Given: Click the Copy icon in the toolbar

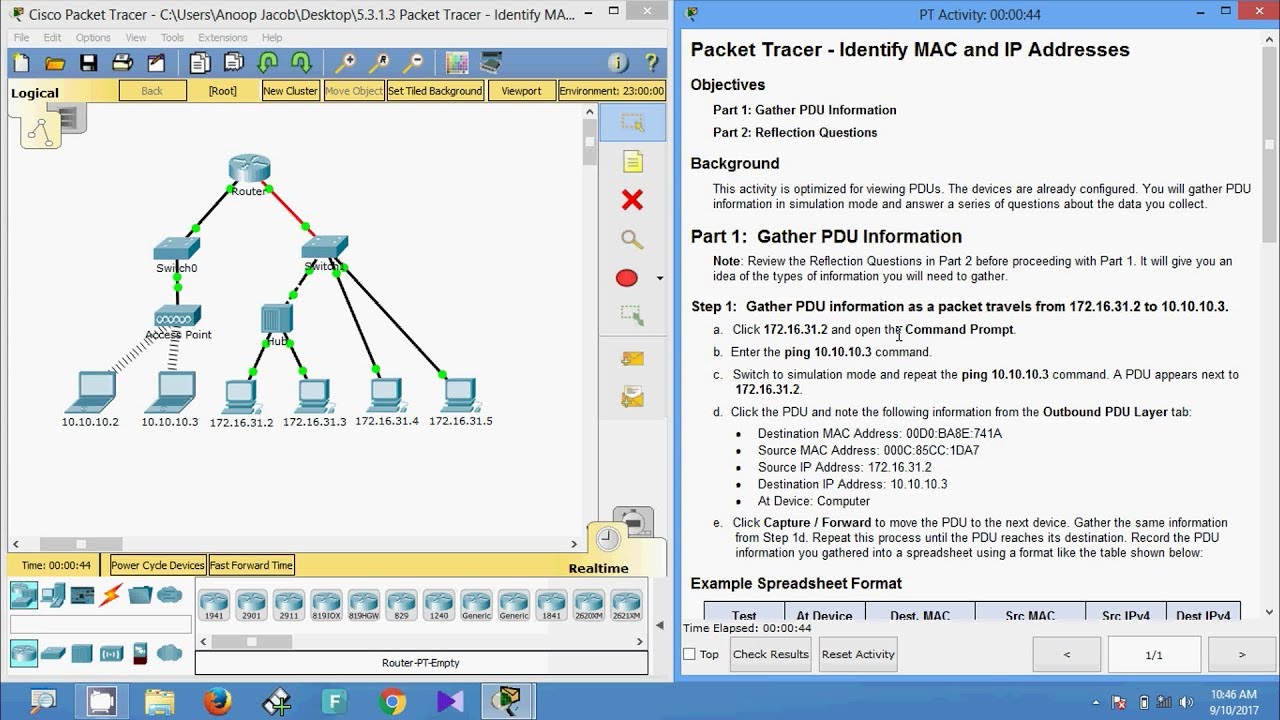Looking at the screenshot, I should pos(200,64).
